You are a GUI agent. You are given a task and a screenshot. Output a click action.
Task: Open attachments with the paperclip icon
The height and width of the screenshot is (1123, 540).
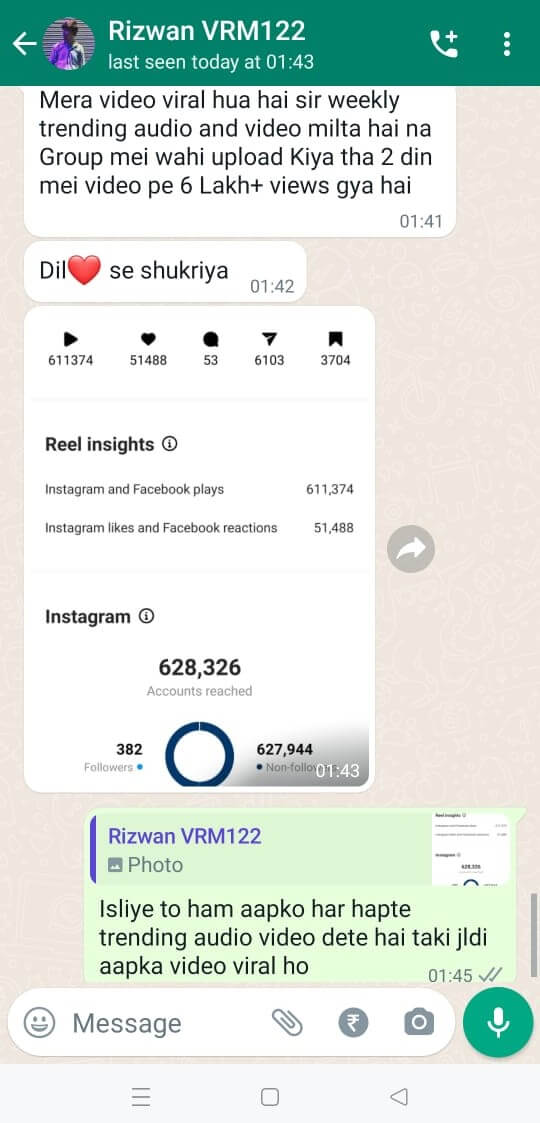[x=287, y=1023]
